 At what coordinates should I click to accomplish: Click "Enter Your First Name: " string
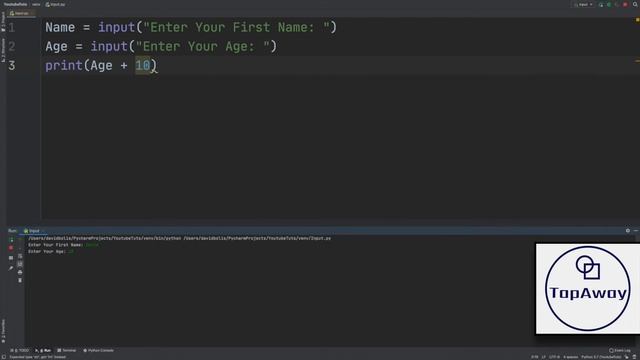236,27
